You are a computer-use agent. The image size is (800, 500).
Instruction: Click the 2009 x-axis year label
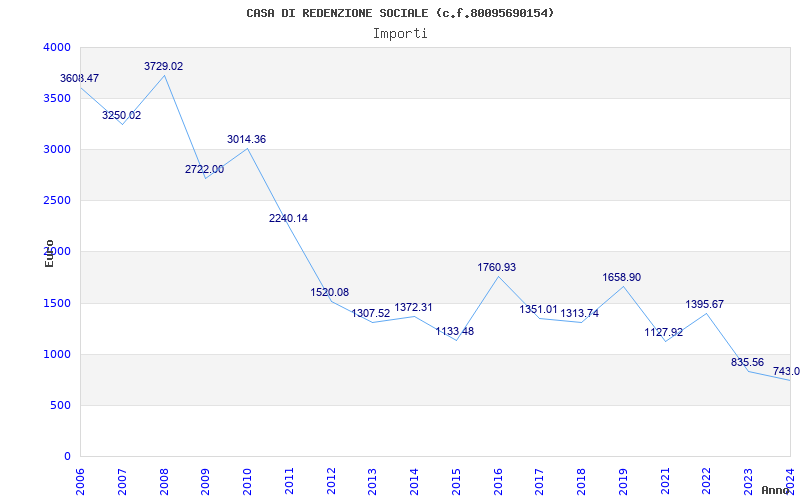pyautogui.click(x=206, y=481)
